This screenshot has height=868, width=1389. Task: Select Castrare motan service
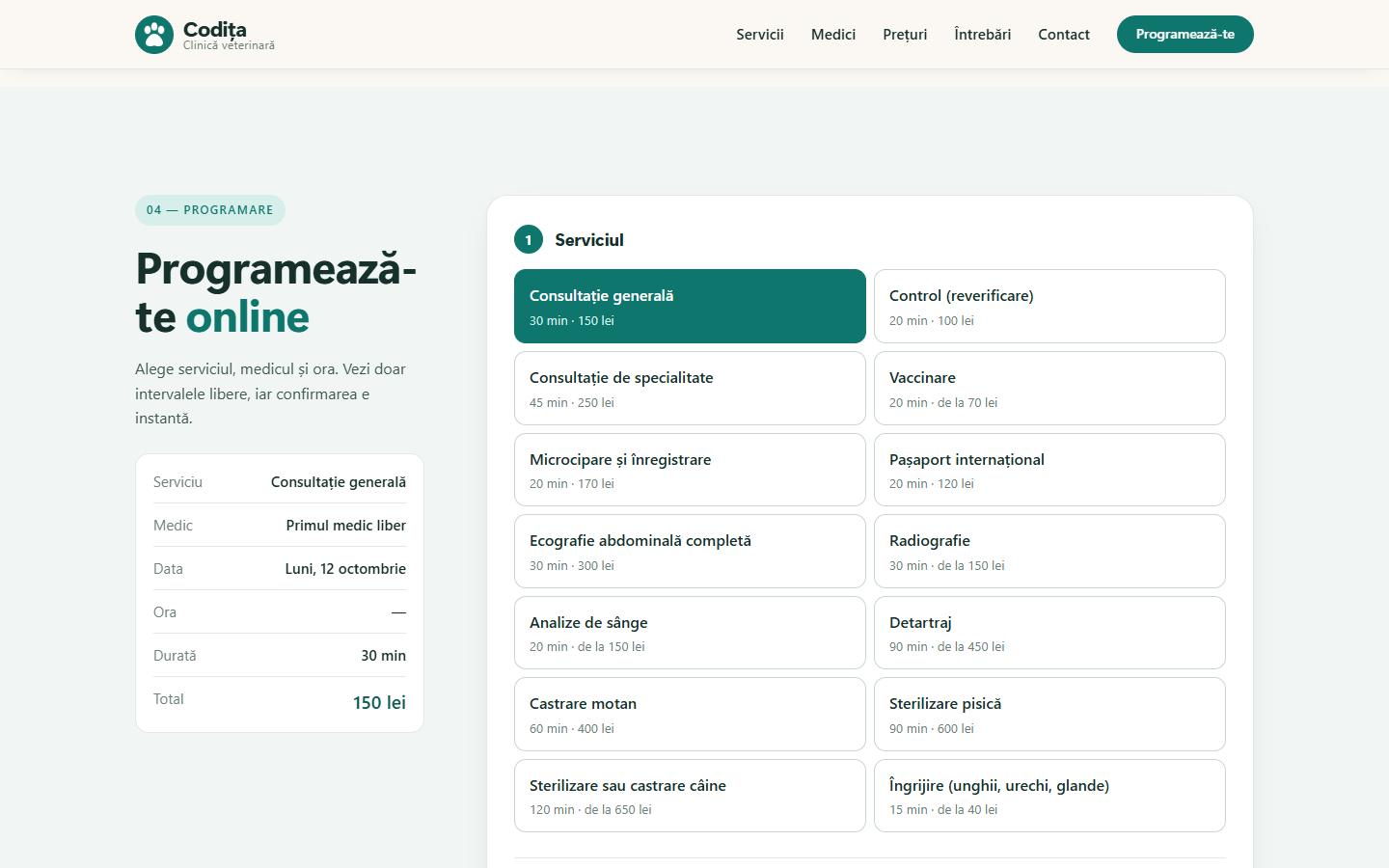click(690, 715)
